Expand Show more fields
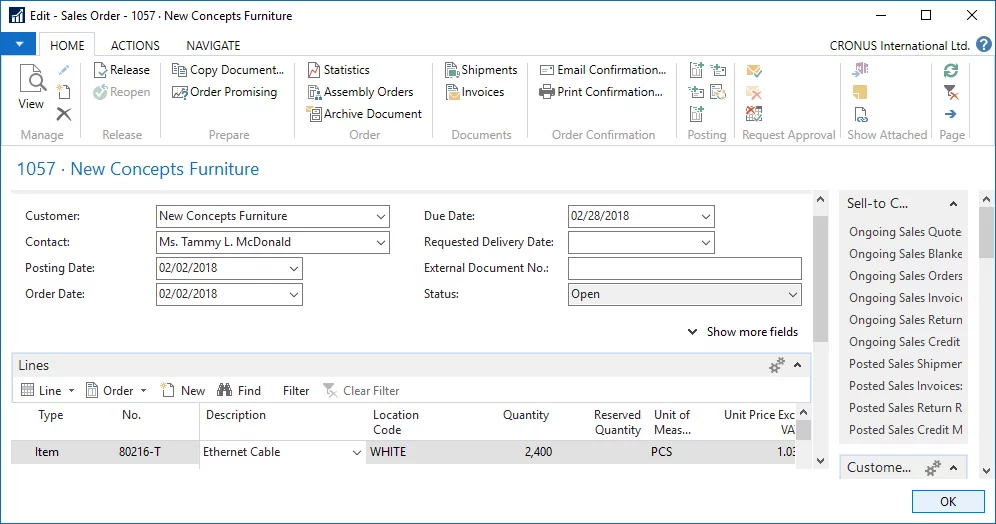Screen dimensions: 996x524 (743, 332)
